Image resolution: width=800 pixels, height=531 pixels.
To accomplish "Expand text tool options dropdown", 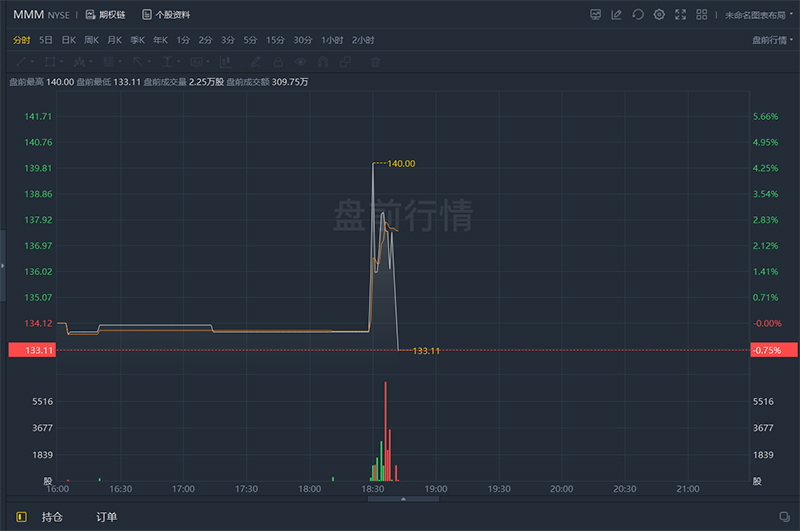I will (179, 62).
